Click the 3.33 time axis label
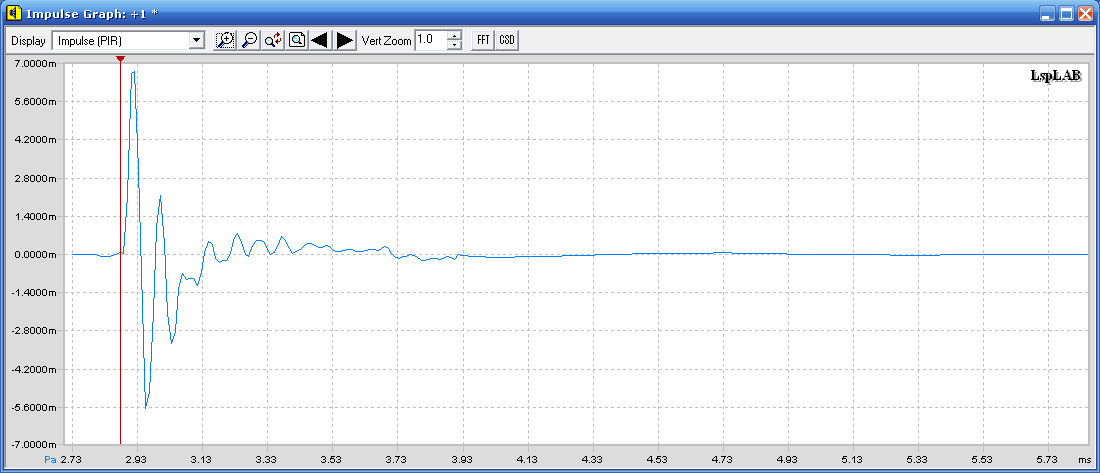 pyautogui.click(x=267, y=460)
